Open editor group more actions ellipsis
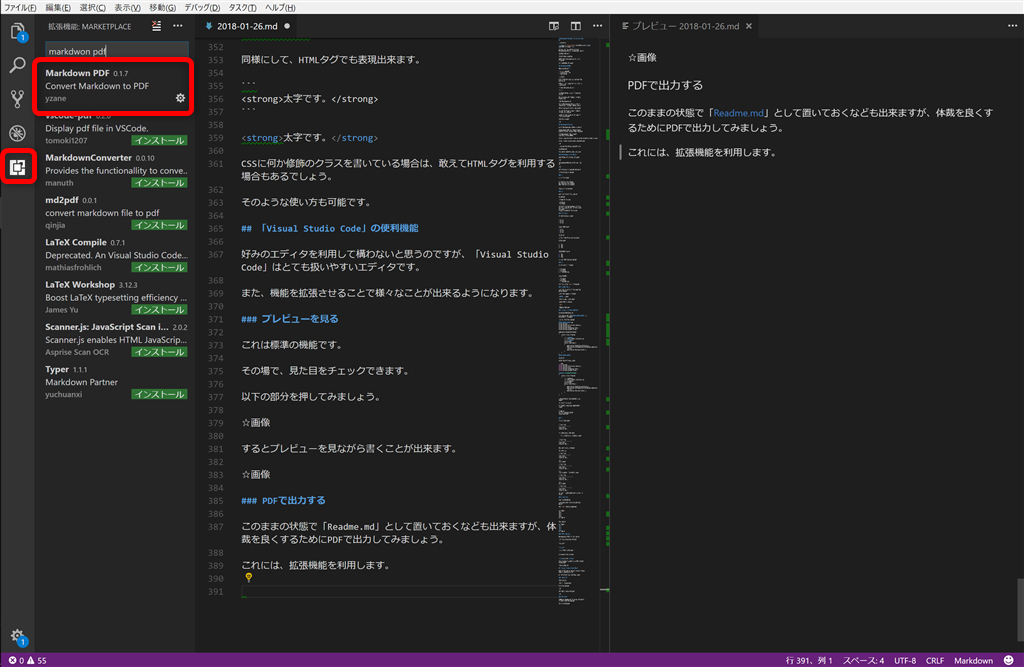The image size is (1024, 667). point(597,26)
